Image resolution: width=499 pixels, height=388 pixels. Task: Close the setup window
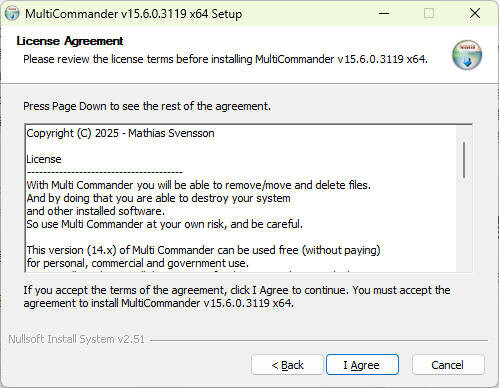pyautogui.click(x=475, y=13)
